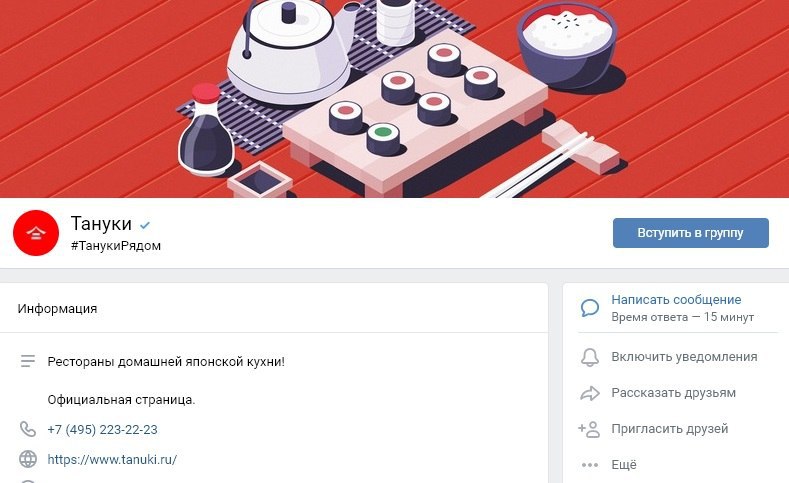Select Пригласить друзей
The image size is (789, 483).
coord(670,429)
